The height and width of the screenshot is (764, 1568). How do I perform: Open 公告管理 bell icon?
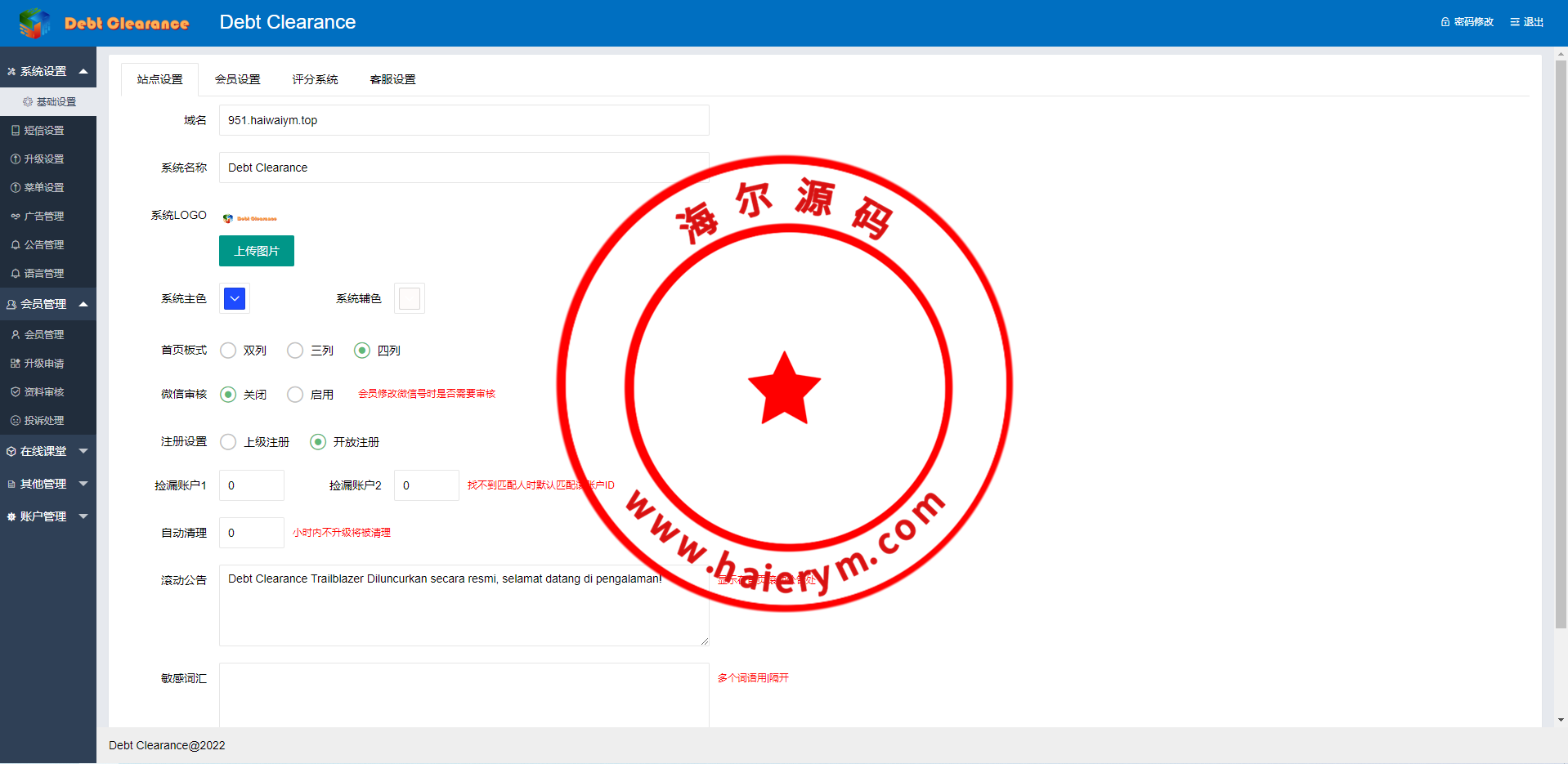tap(16, 245)
